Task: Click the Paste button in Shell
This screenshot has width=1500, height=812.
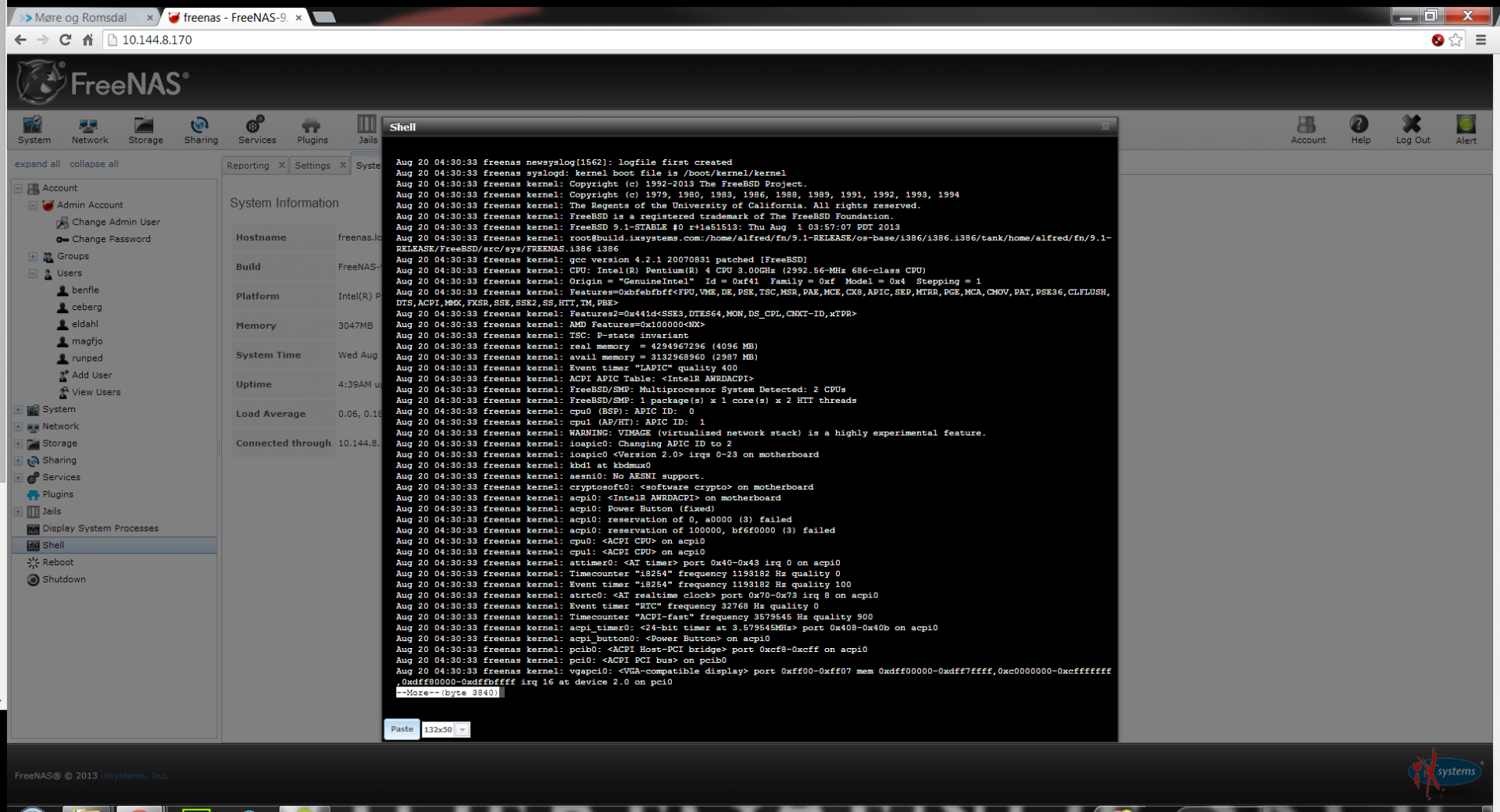Action: [402, 729]
